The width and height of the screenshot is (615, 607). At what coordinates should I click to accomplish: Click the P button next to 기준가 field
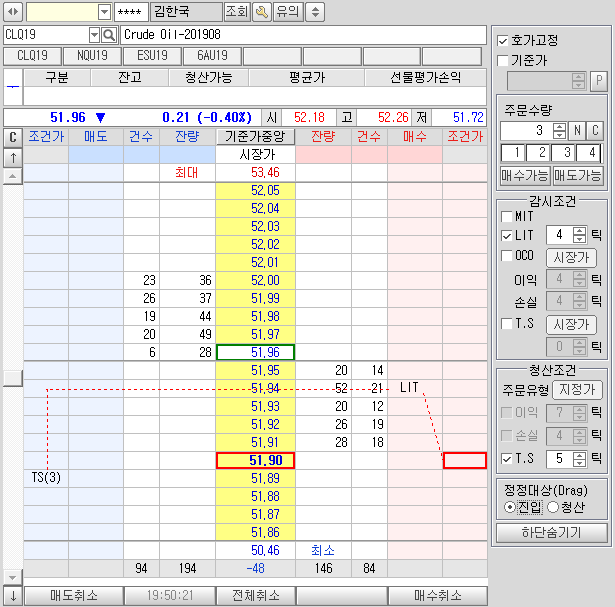click(x=599, y=81)
